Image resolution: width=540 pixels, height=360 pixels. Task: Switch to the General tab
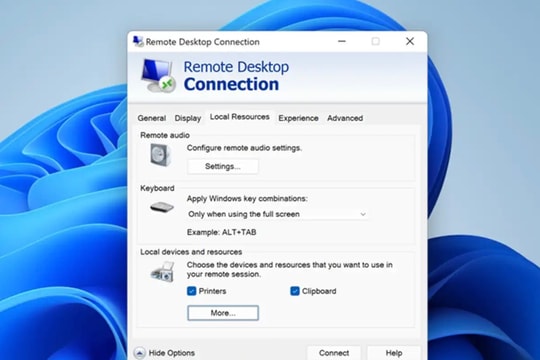coord(152,118)
